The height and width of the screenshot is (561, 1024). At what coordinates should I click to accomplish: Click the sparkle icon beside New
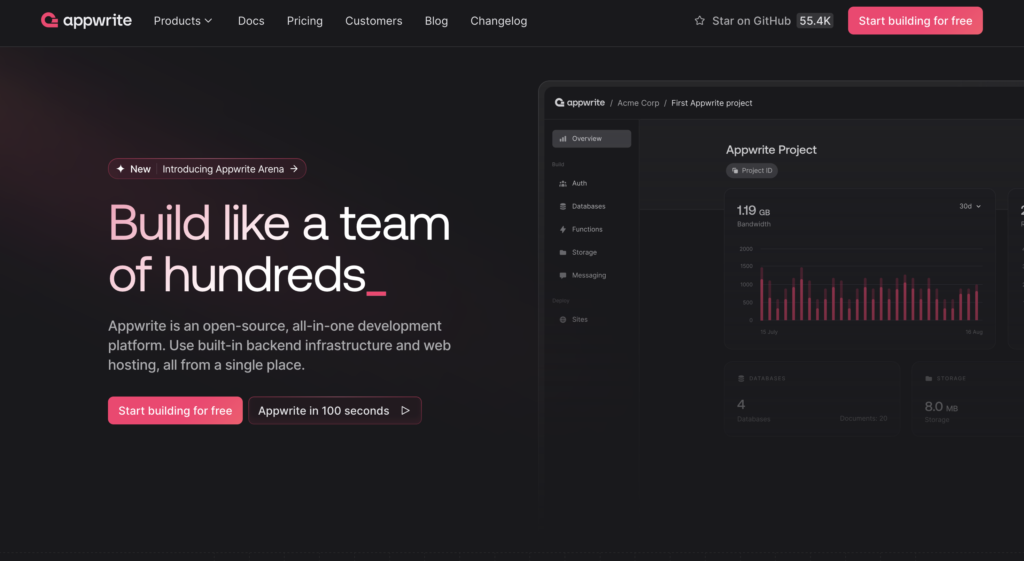click(120, 168)
